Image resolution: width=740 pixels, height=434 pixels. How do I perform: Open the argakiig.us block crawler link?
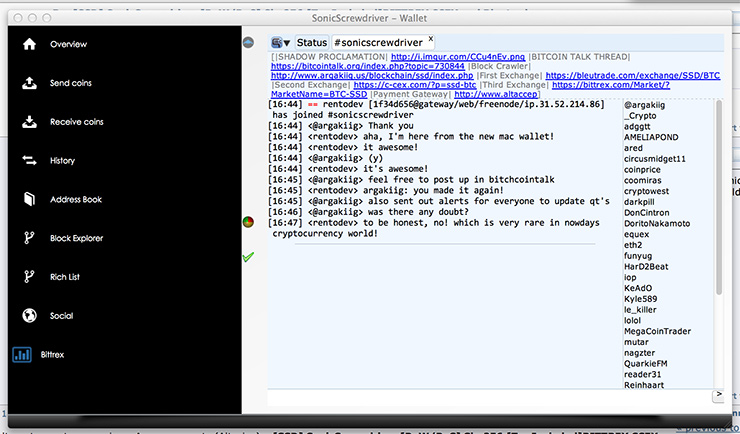pyautogui.click(x=372, y=75)
